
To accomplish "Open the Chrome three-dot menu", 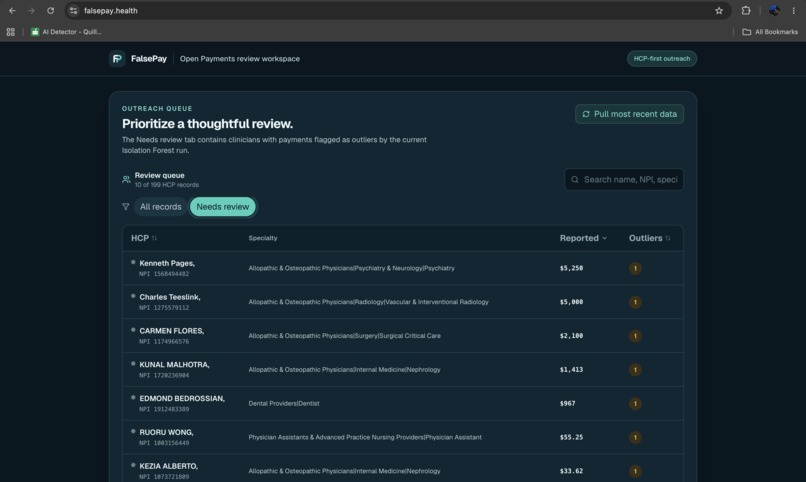I will (793, 10).
